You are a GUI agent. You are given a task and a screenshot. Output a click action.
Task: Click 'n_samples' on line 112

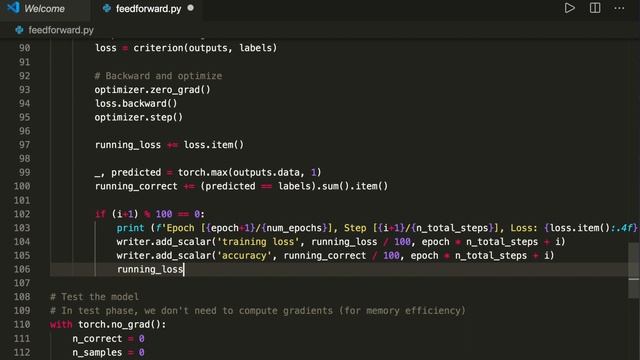click(97, 352)
